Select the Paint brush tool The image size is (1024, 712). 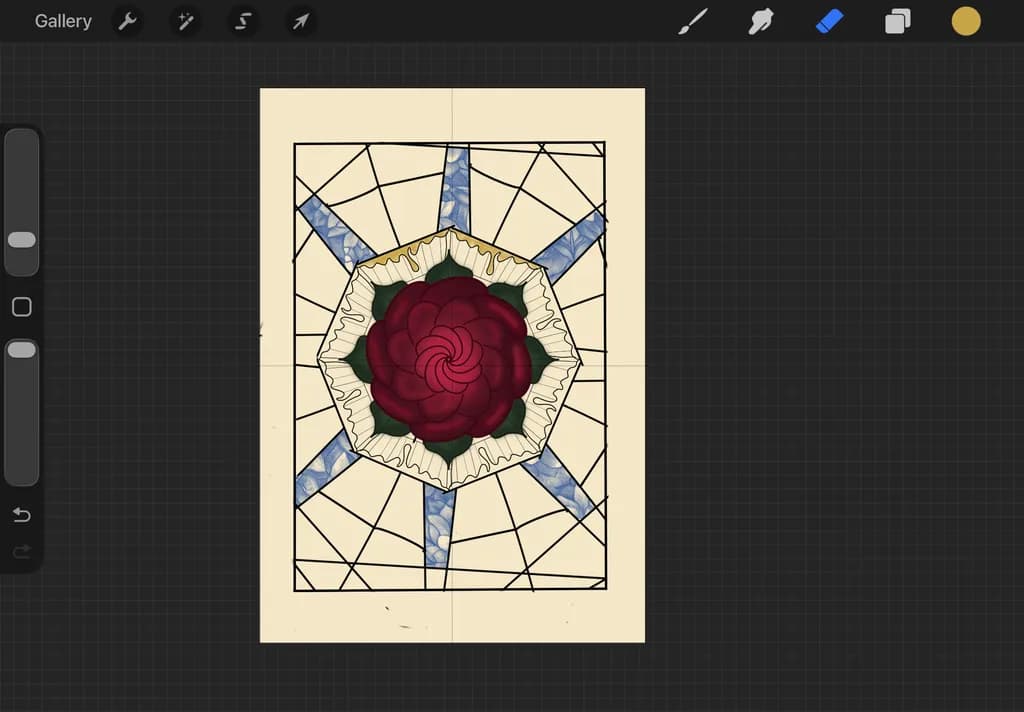[693, 22]
